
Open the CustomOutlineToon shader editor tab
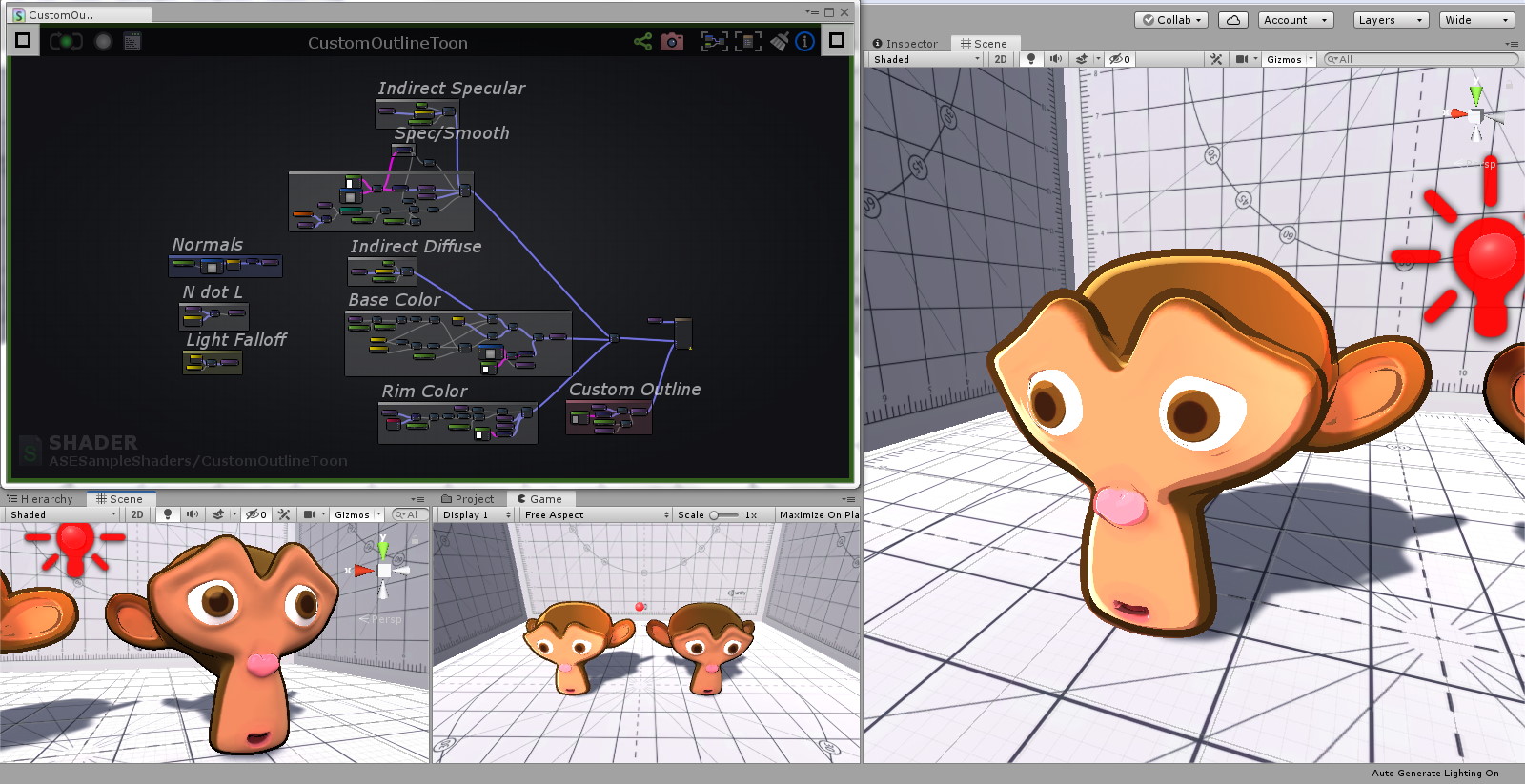tap(81, 14)
